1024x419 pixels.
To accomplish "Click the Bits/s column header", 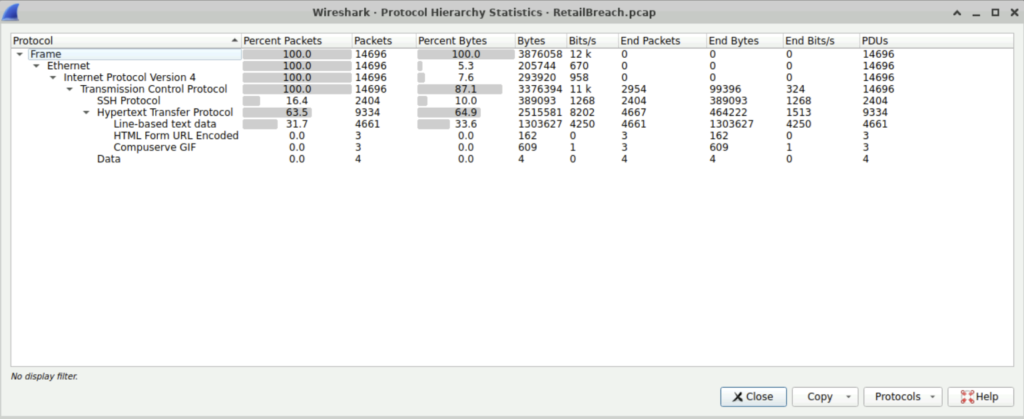I will coord(582,41).
